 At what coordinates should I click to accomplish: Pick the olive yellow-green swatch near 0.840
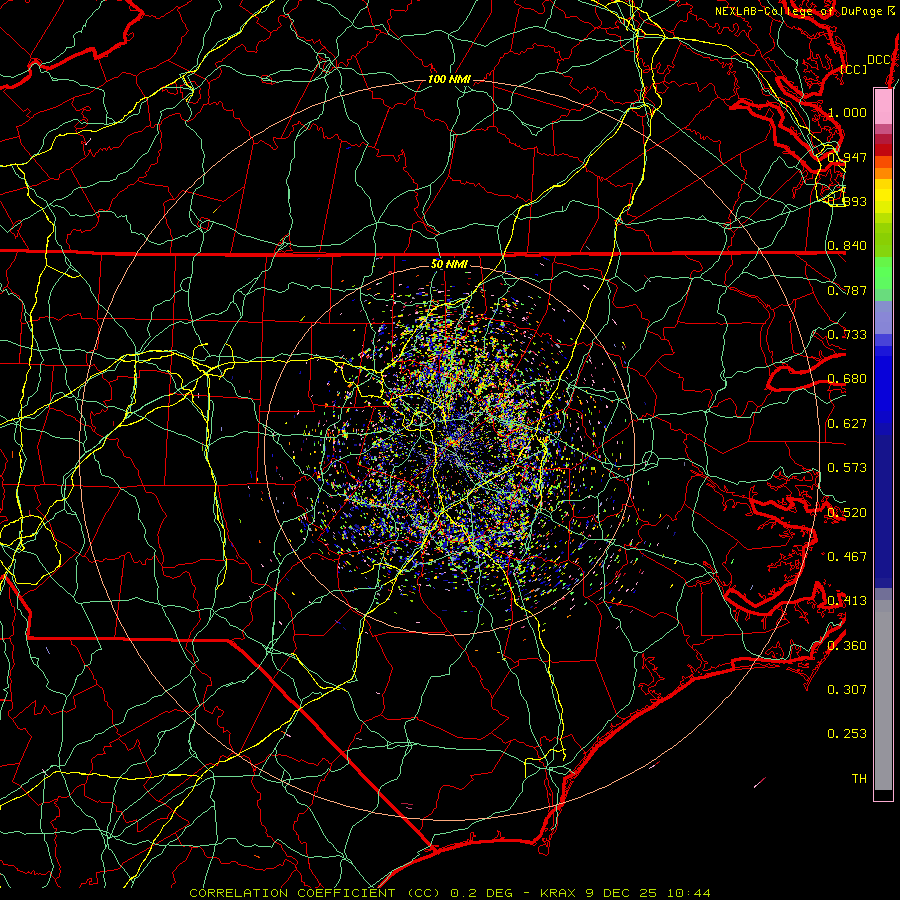click(x=883, y=239)
